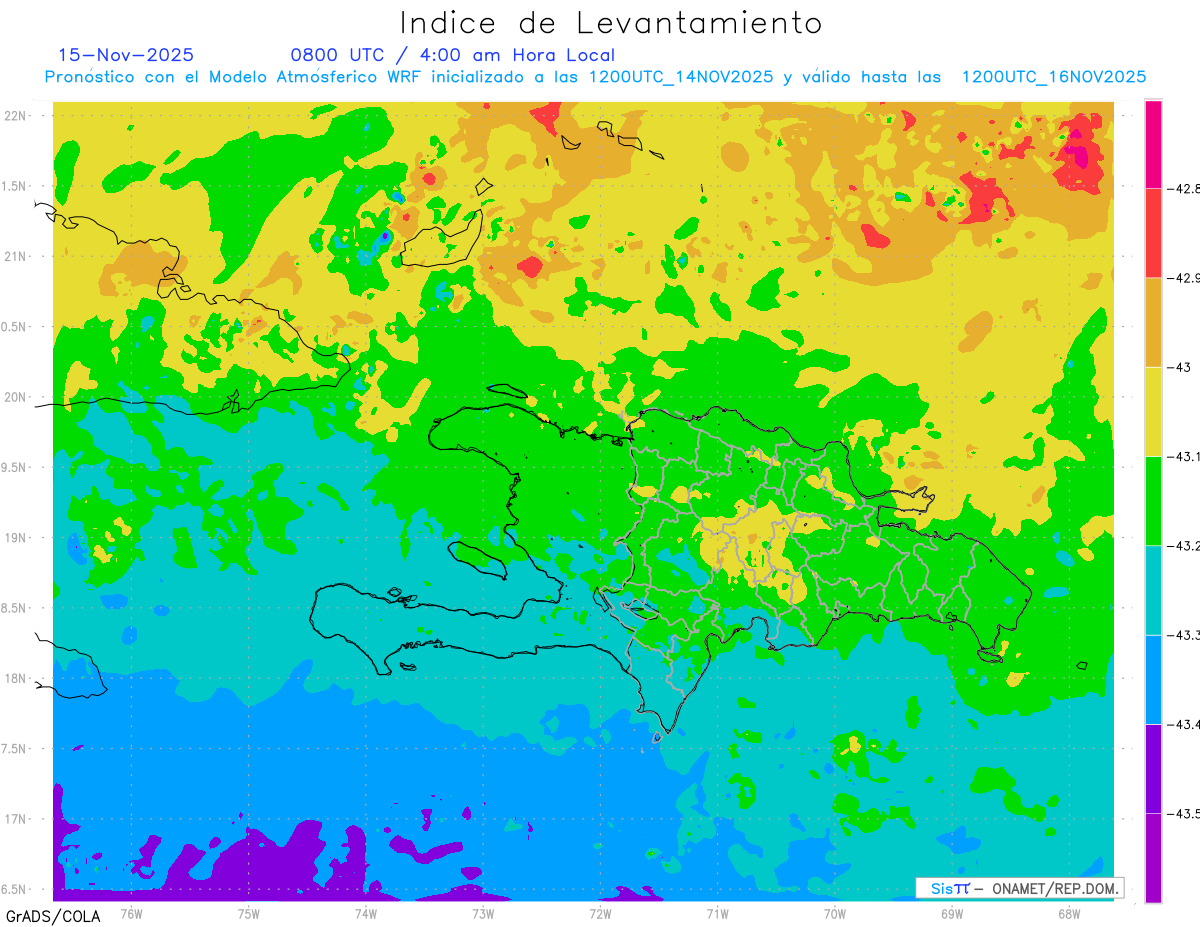Screen dimensions: 1200x927
Task: Select the 20N latitude label
Action: click(17, 397)
